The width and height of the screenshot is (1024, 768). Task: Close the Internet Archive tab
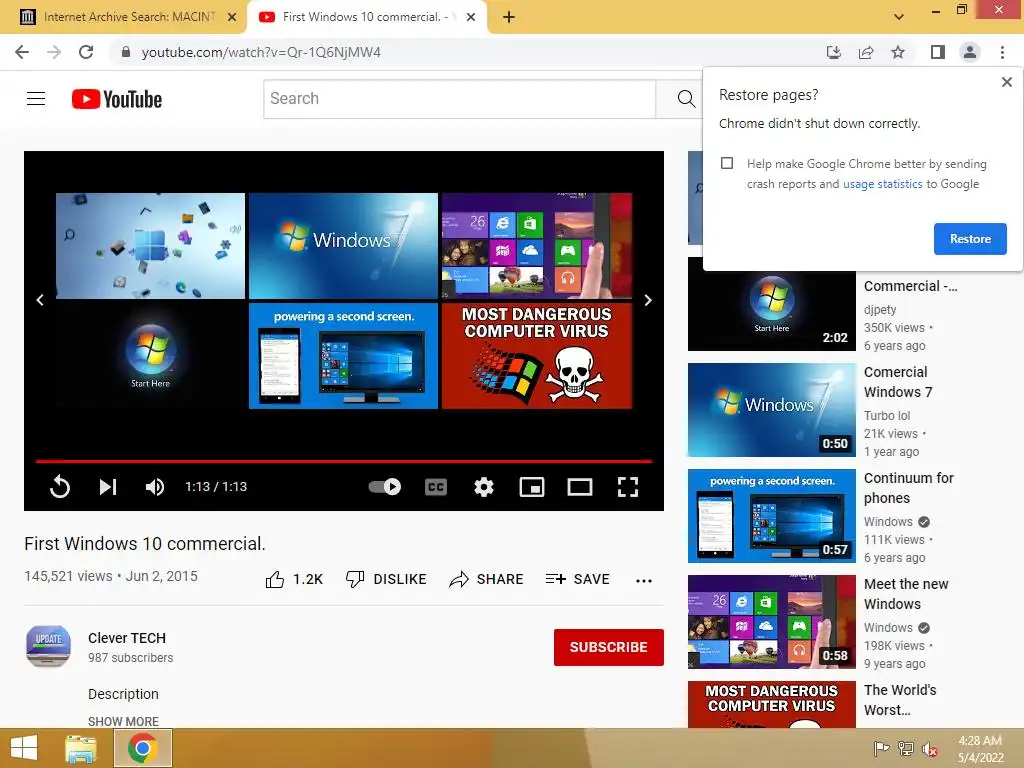coord(232,17)
